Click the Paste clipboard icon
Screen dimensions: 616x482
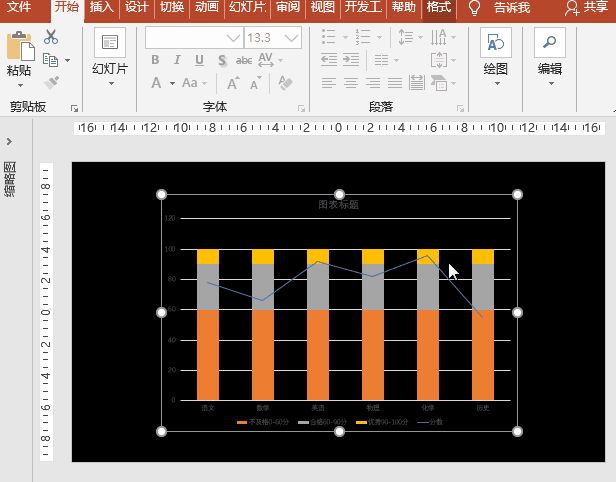click(20, 46)
